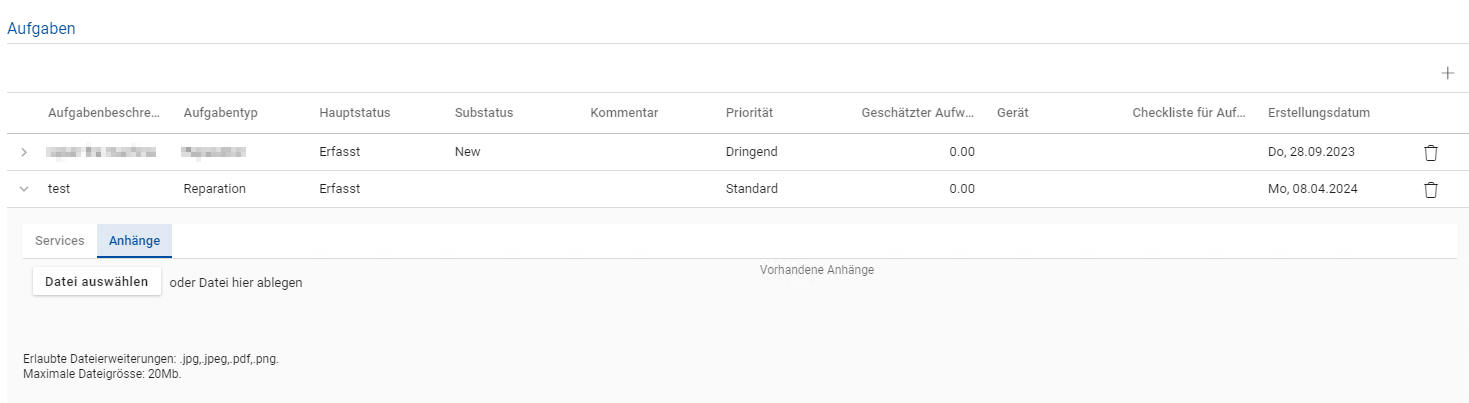Click the Datei auswählen button
This screenshot has width=1469, height=403.
pyautogui.click(x=97, y=281)
